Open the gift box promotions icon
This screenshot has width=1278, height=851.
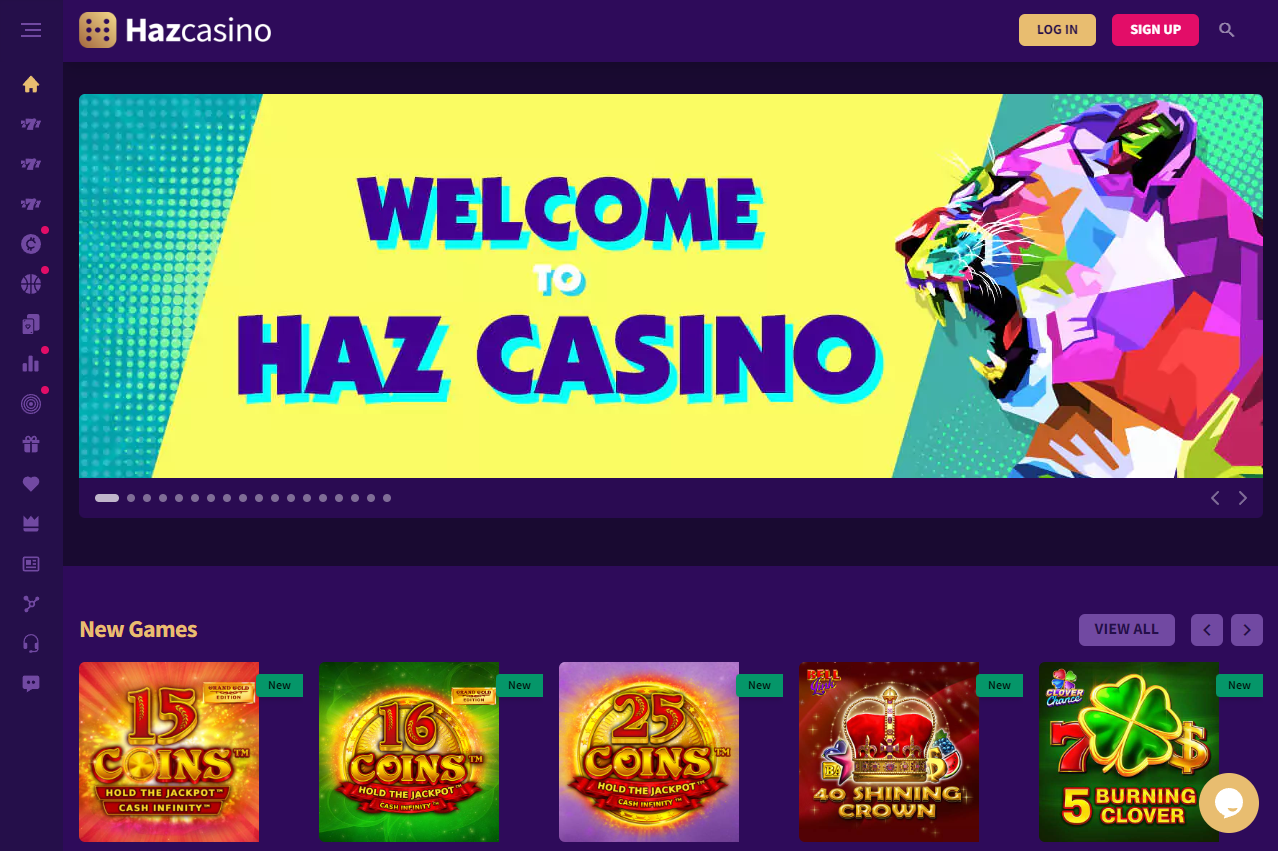[x=31, y=444]
